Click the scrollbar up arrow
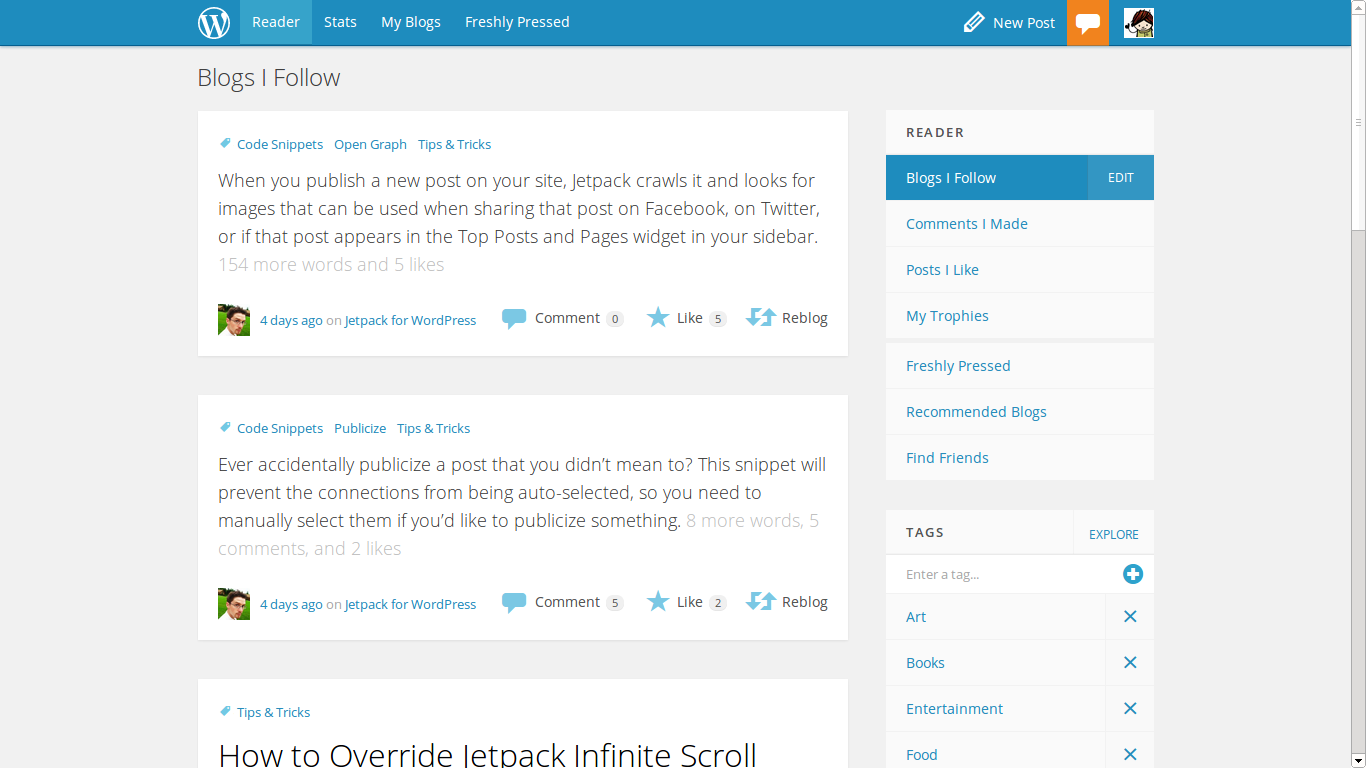The image size is (1366, 768). tap(1358, 8)
